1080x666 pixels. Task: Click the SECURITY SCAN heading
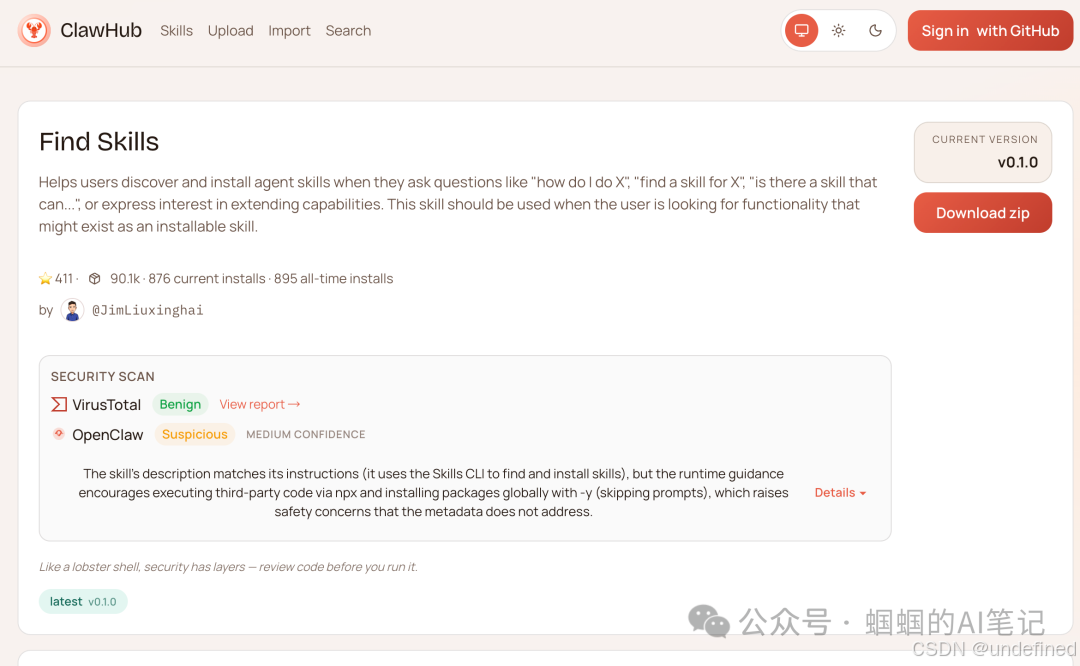point(103,377)
